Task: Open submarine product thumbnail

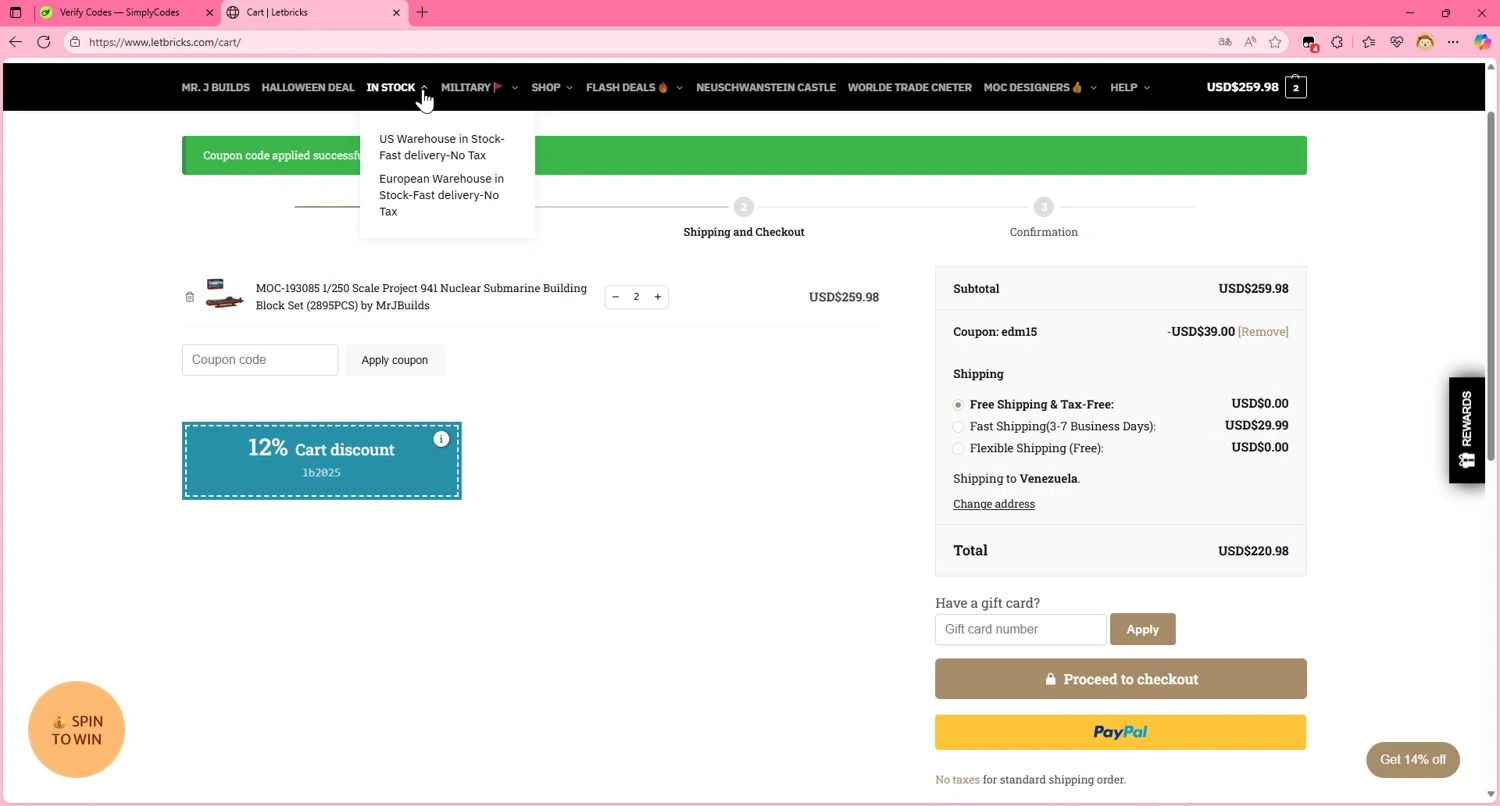Action: click(225, 295)
